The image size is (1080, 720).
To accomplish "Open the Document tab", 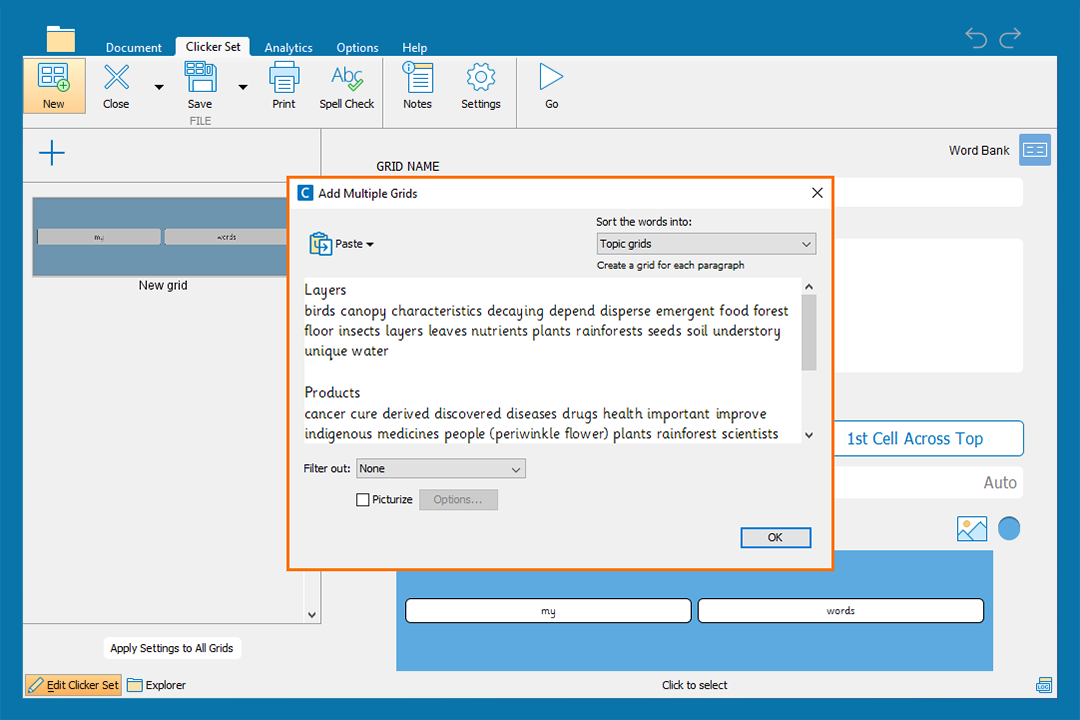I will (134, 48).
